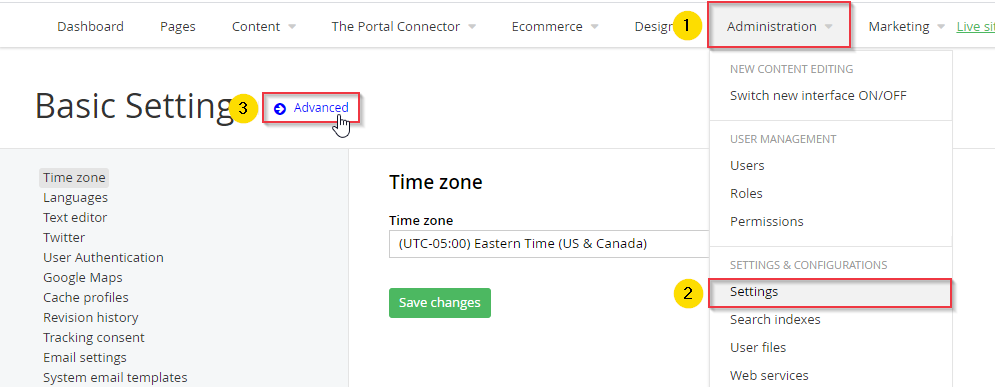This screenshot has height=387, width=995.
Task: Open the Time zone select box
Action: (x=549, y=244)
